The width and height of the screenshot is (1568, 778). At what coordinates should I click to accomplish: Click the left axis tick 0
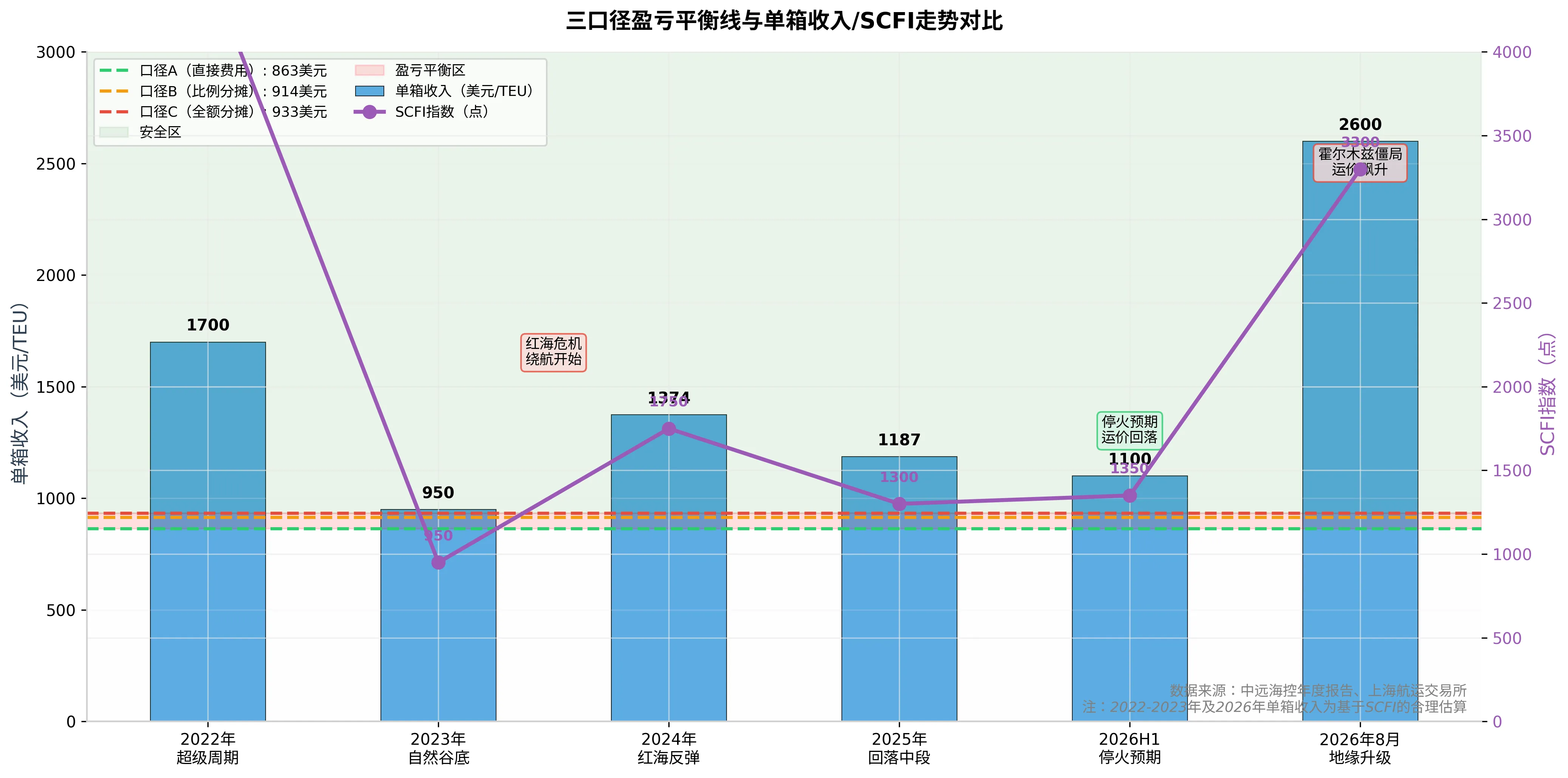pyautogui.click(x=71, y=722)
